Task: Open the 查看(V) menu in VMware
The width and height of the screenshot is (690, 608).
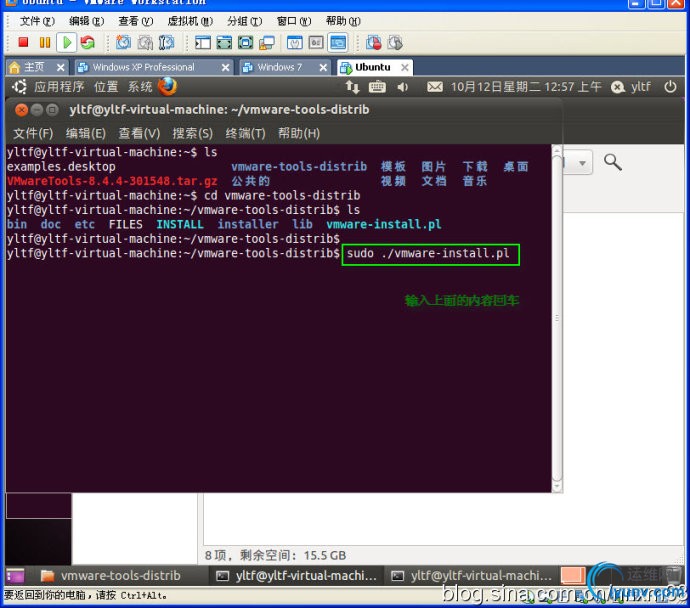Action: pos(136,21)
